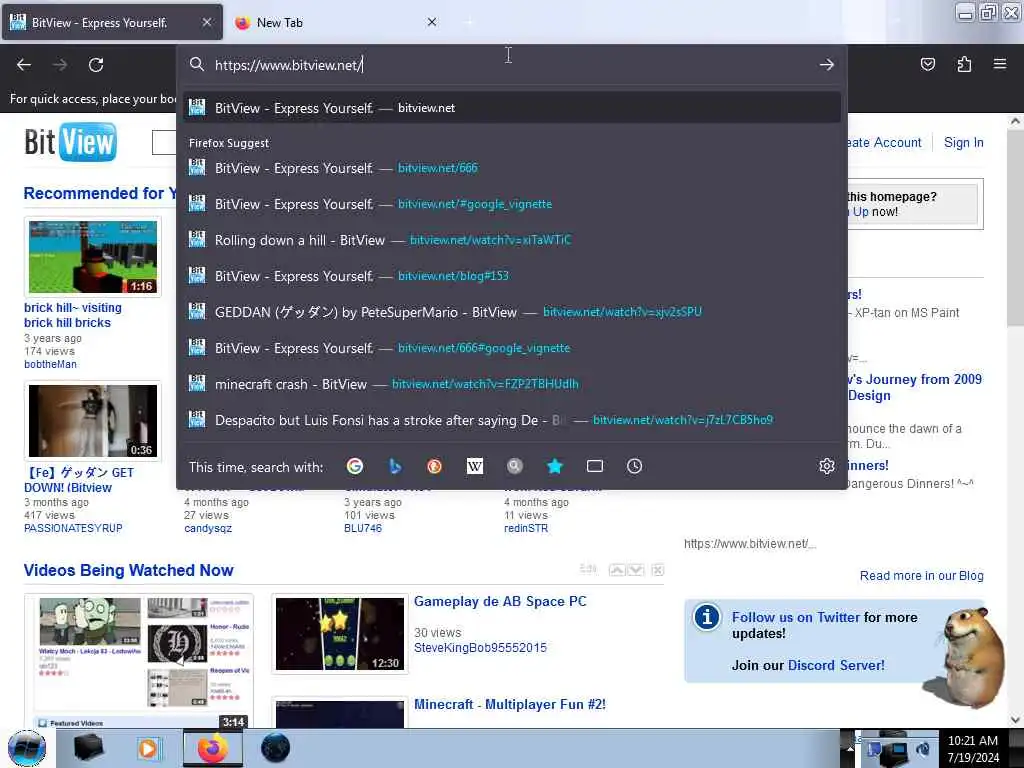Open the Discord Server link
Viewport: 1024px width, 768px height.
(836, 665)
